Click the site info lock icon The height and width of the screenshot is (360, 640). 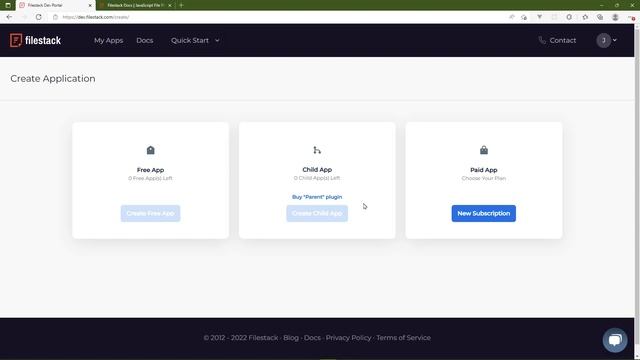(x=56, y=17)
